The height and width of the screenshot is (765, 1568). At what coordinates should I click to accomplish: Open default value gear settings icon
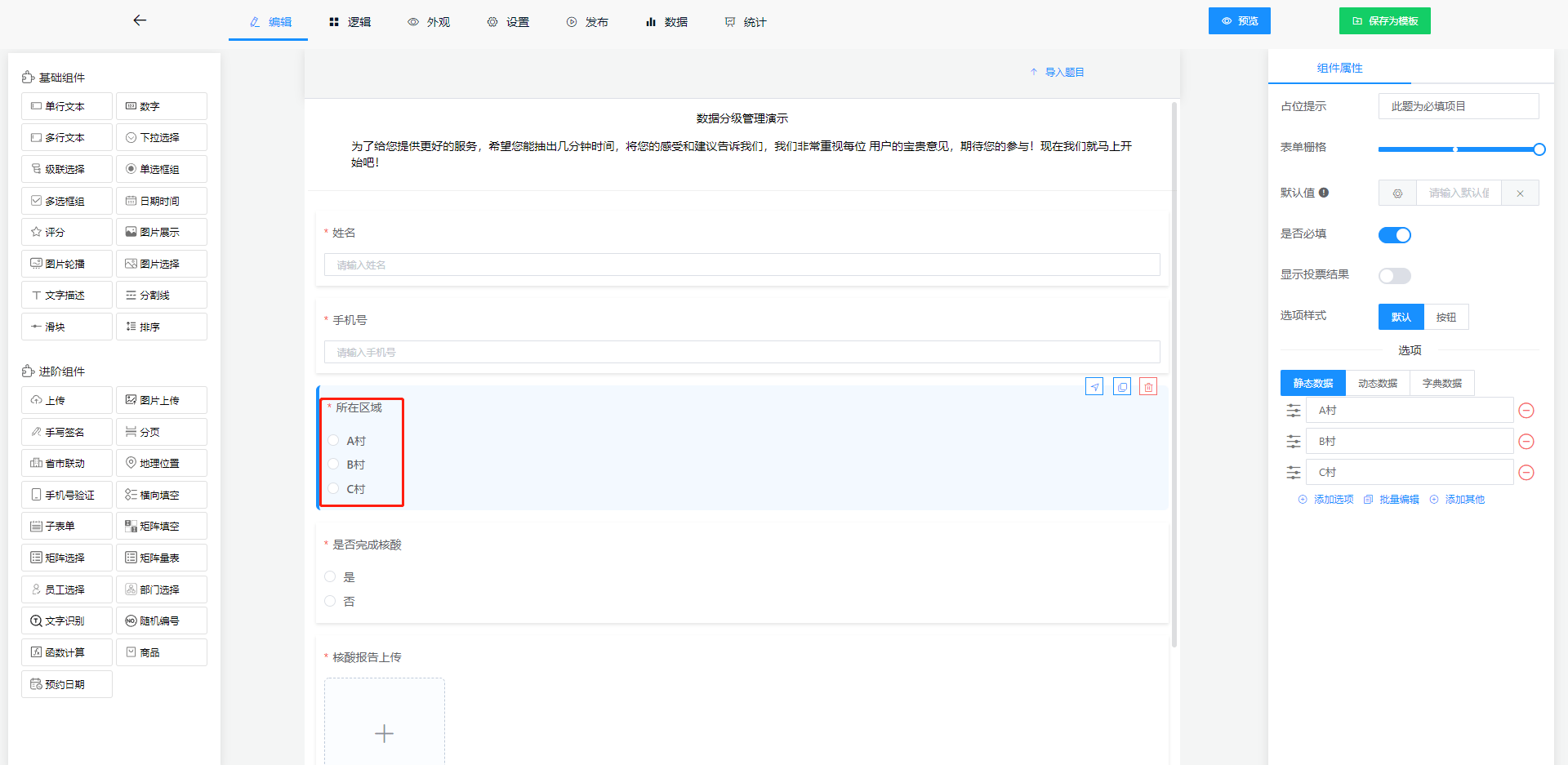pos(1397,193)
